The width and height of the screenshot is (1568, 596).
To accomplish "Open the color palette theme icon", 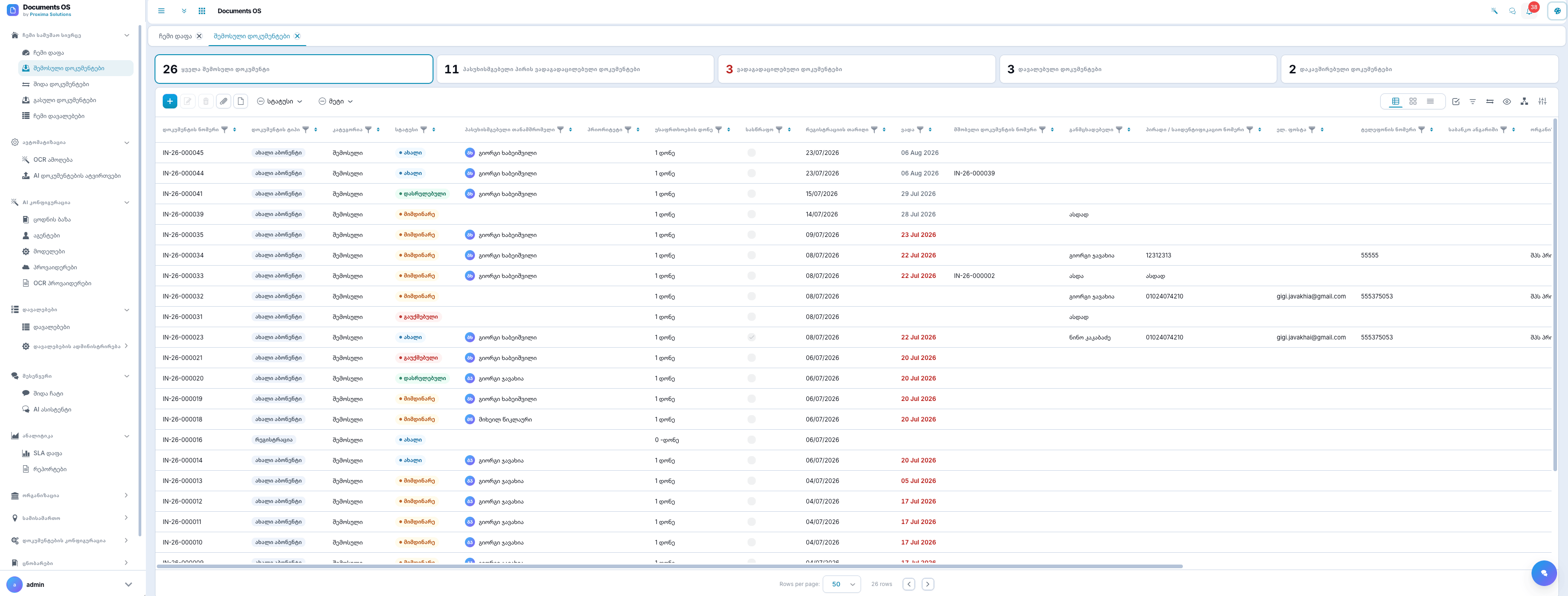I will pos(1557,11).
